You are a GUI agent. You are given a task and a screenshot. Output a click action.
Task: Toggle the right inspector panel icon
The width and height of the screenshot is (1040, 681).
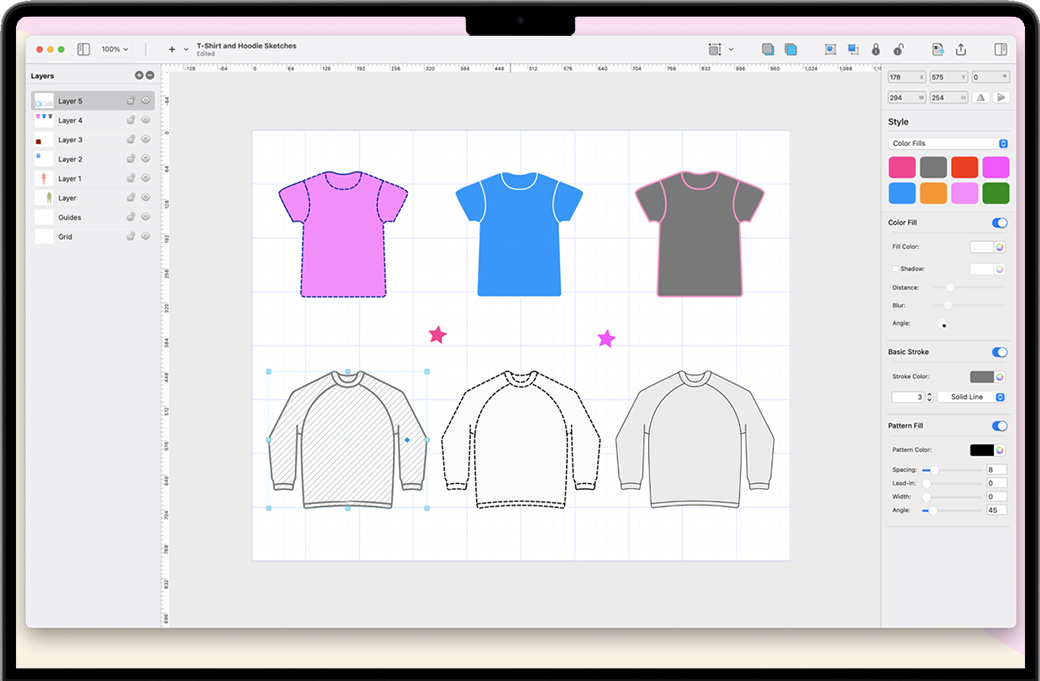click(x=1000, y=49)
